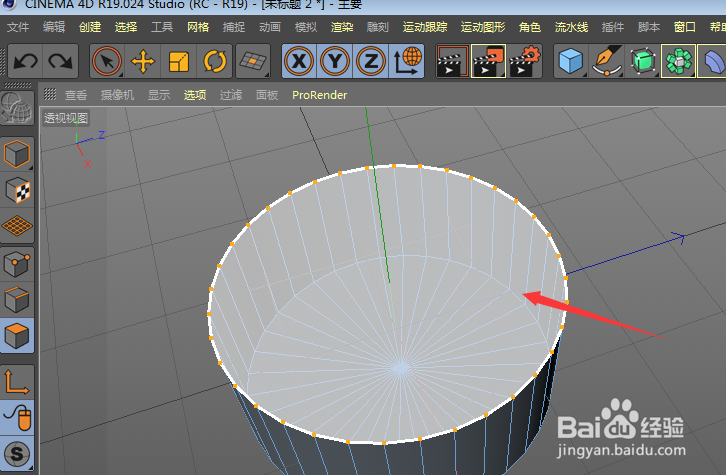The width and height of the screenshot is (726, 475).
Task: Open the 工具 menu
Action: [x=162, y=27]
